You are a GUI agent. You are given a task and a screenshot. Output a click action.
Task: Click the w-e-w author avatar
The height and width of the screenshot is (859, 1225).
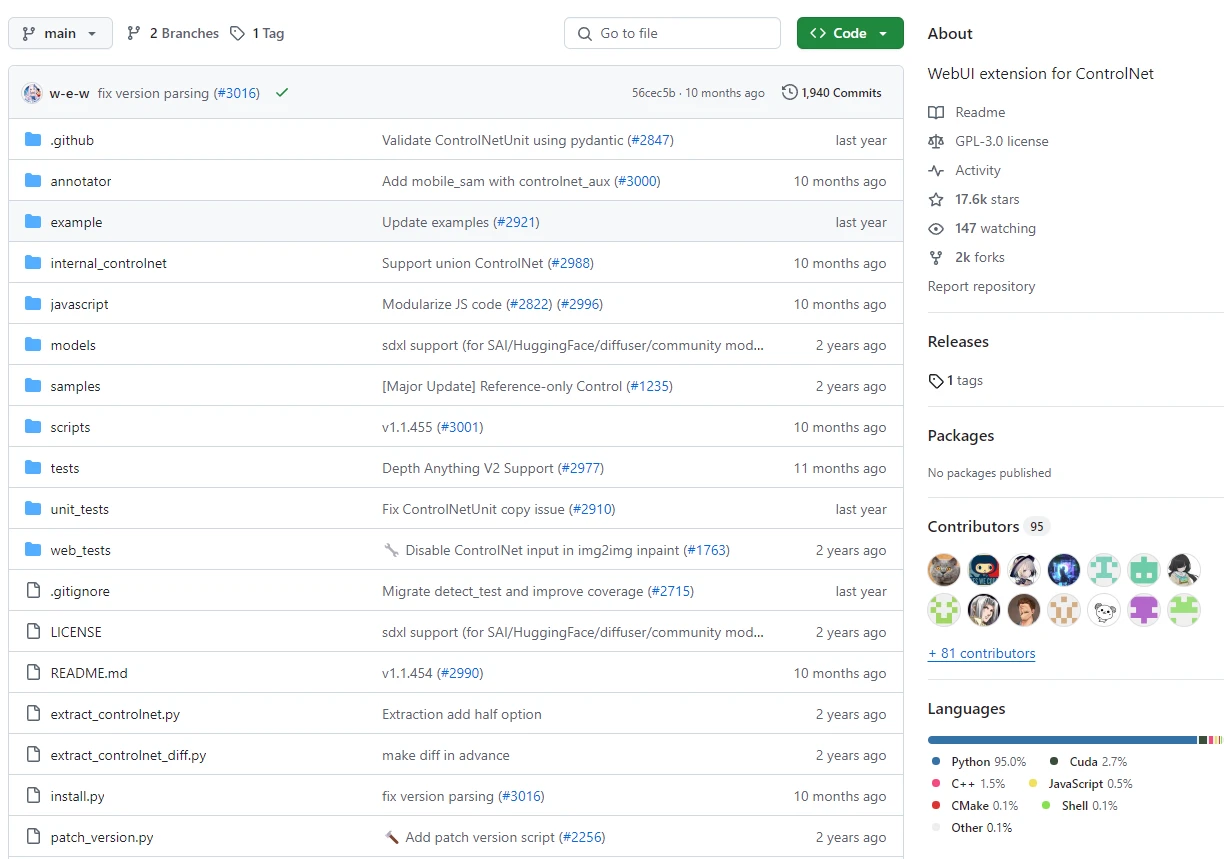pos(32,93)
